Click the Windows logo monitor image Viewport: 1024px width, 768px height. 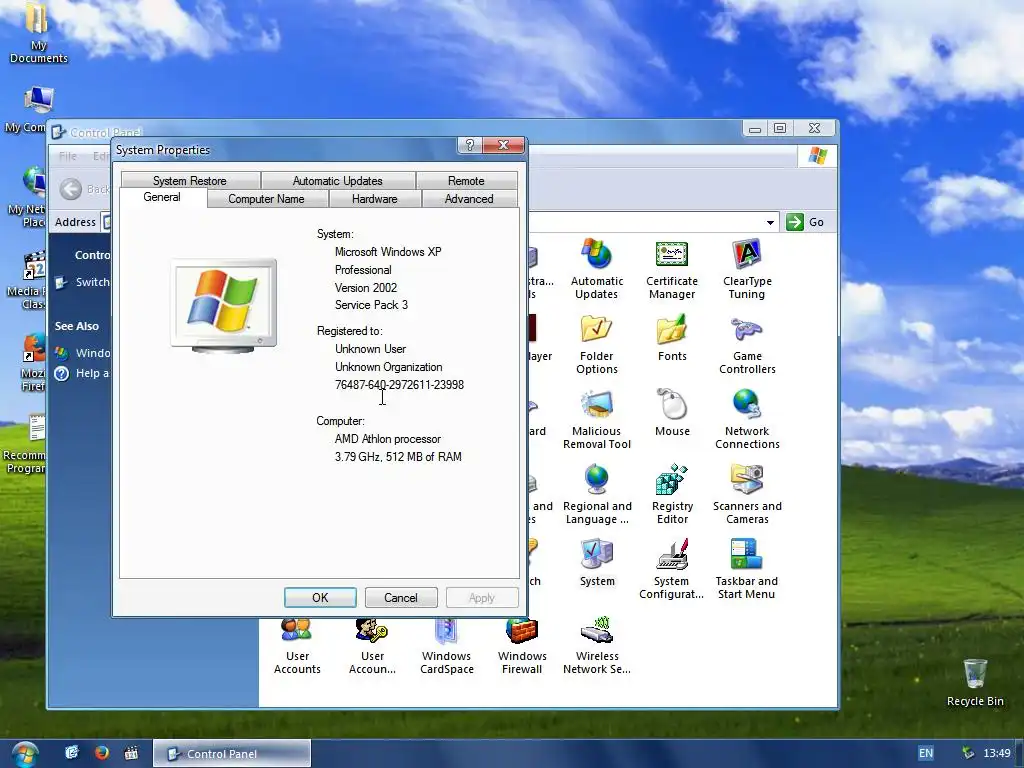click(223, 306)
